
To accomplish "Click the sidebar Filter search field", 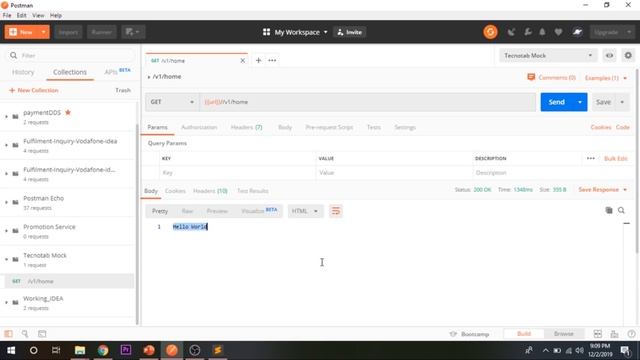I will [x=69, y=56].
